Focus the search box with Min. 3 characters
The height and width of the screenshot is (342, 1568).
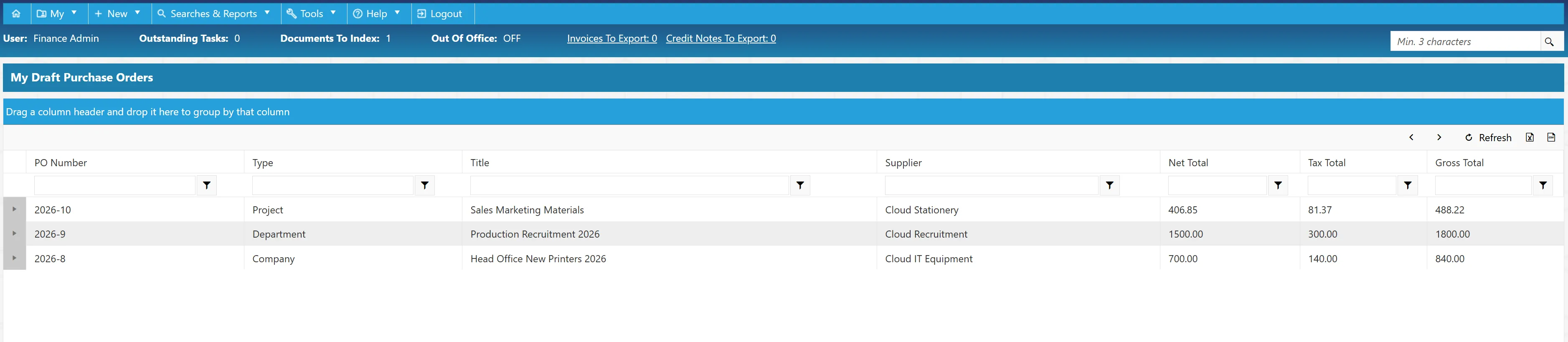click(x=1465, y=41)
